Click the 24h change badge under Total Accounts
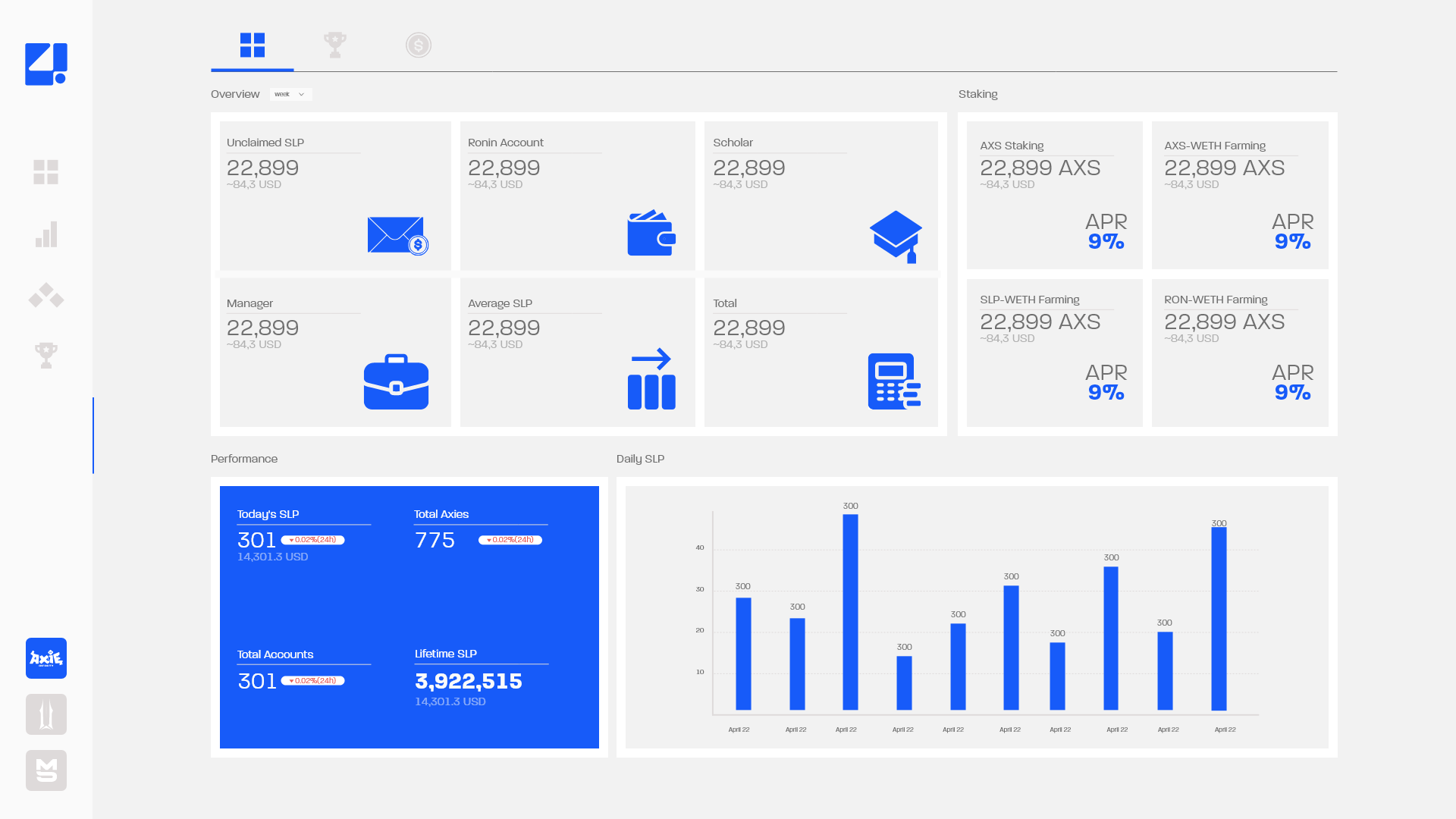 coord(313,681)
